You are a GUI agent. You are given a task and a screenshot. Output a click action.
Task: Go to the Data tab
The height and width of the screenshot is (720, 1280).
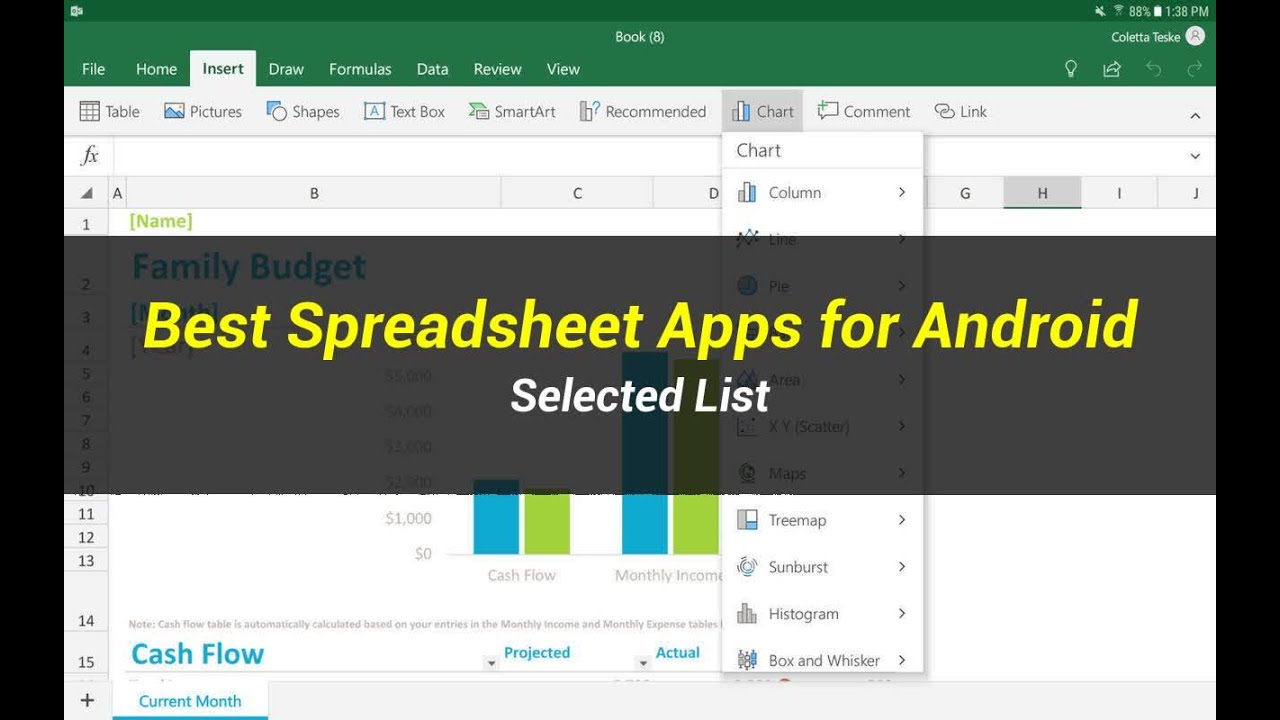tap(432, 69)
